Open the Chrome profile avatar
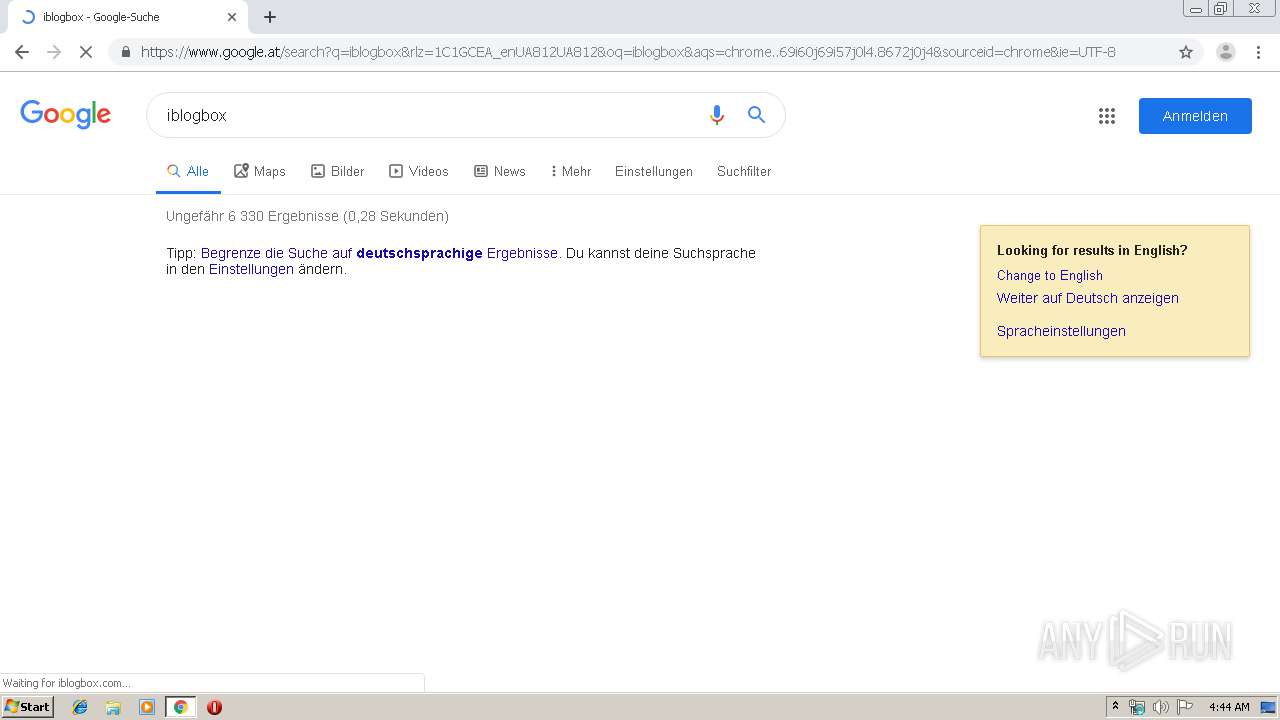 point(1226,52)
